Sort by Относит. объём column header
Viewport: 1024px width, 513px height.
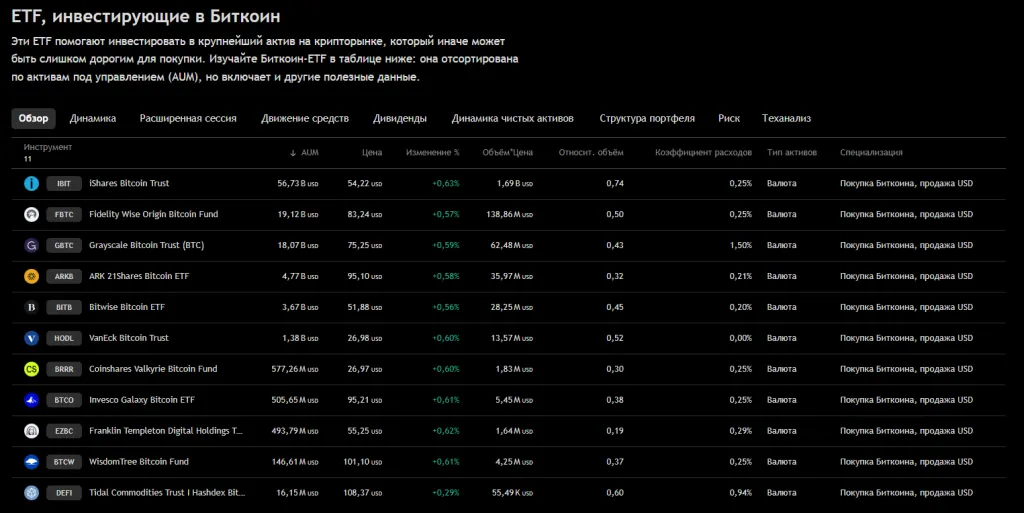tap(591, 153)
